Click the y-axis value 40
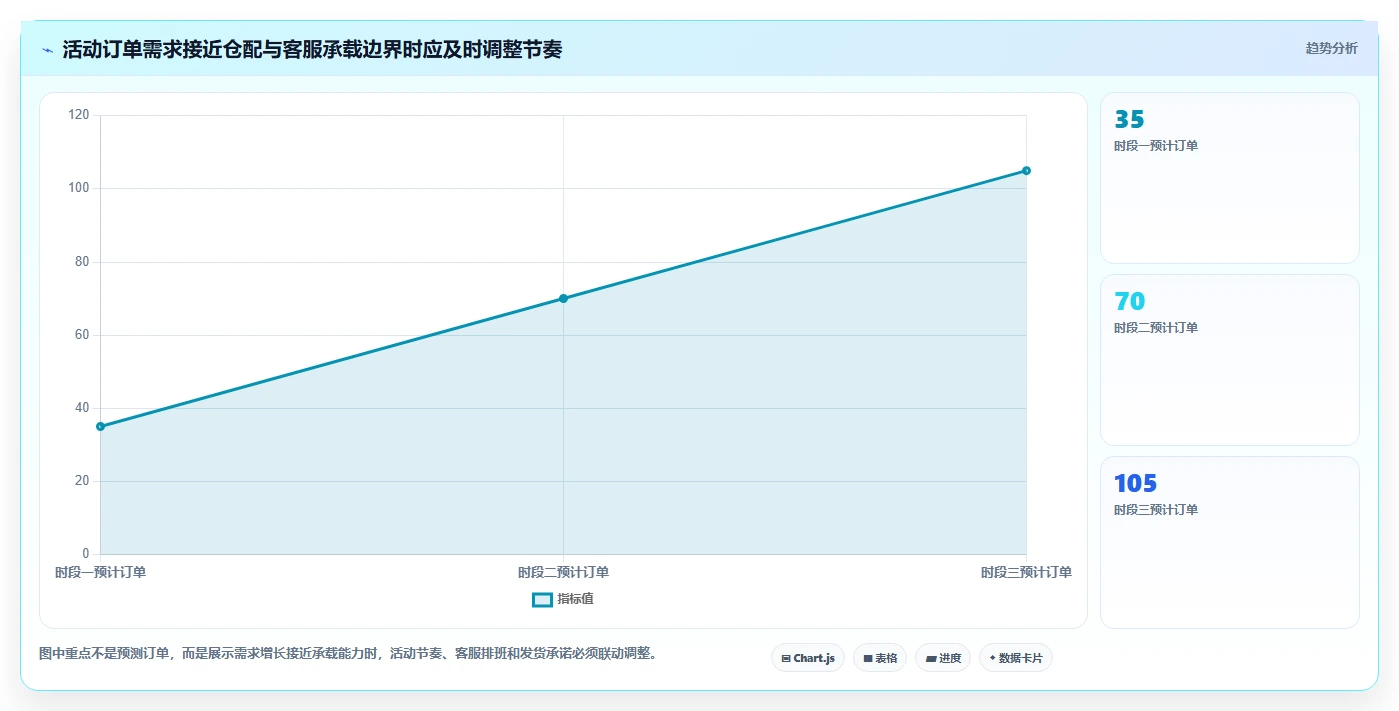Screen dimensions: 1399x711 coord(82,408)
